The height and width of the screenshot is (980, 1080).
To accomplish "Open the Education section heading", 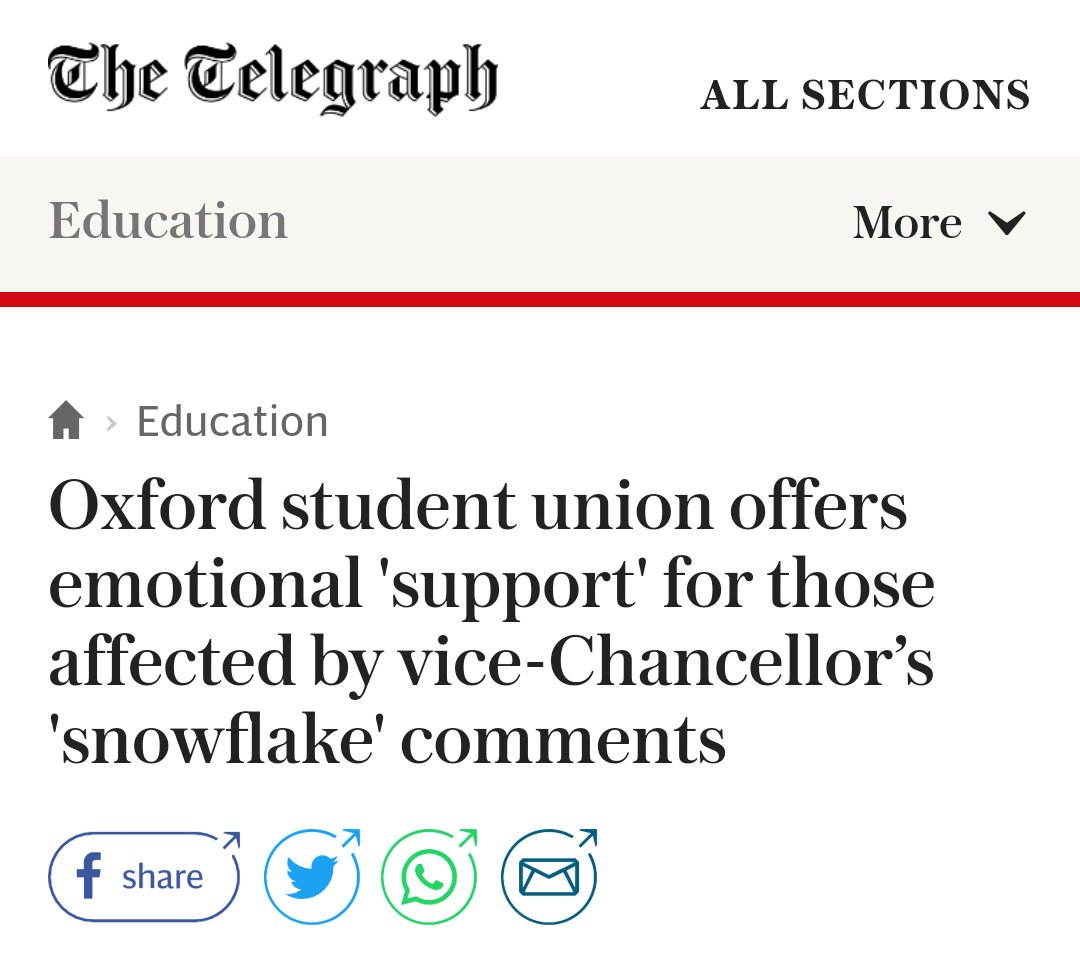I will (168, 220).
